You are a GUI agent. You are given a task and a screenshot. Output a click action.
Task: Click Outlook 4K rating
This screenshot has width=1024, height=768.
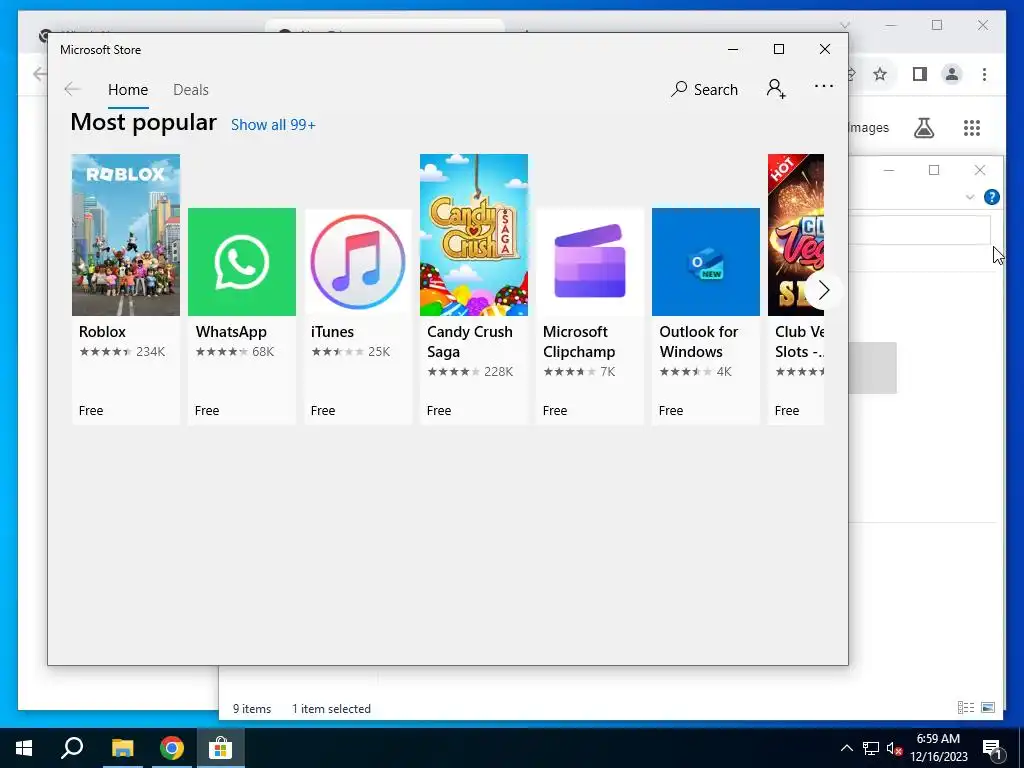695,372
